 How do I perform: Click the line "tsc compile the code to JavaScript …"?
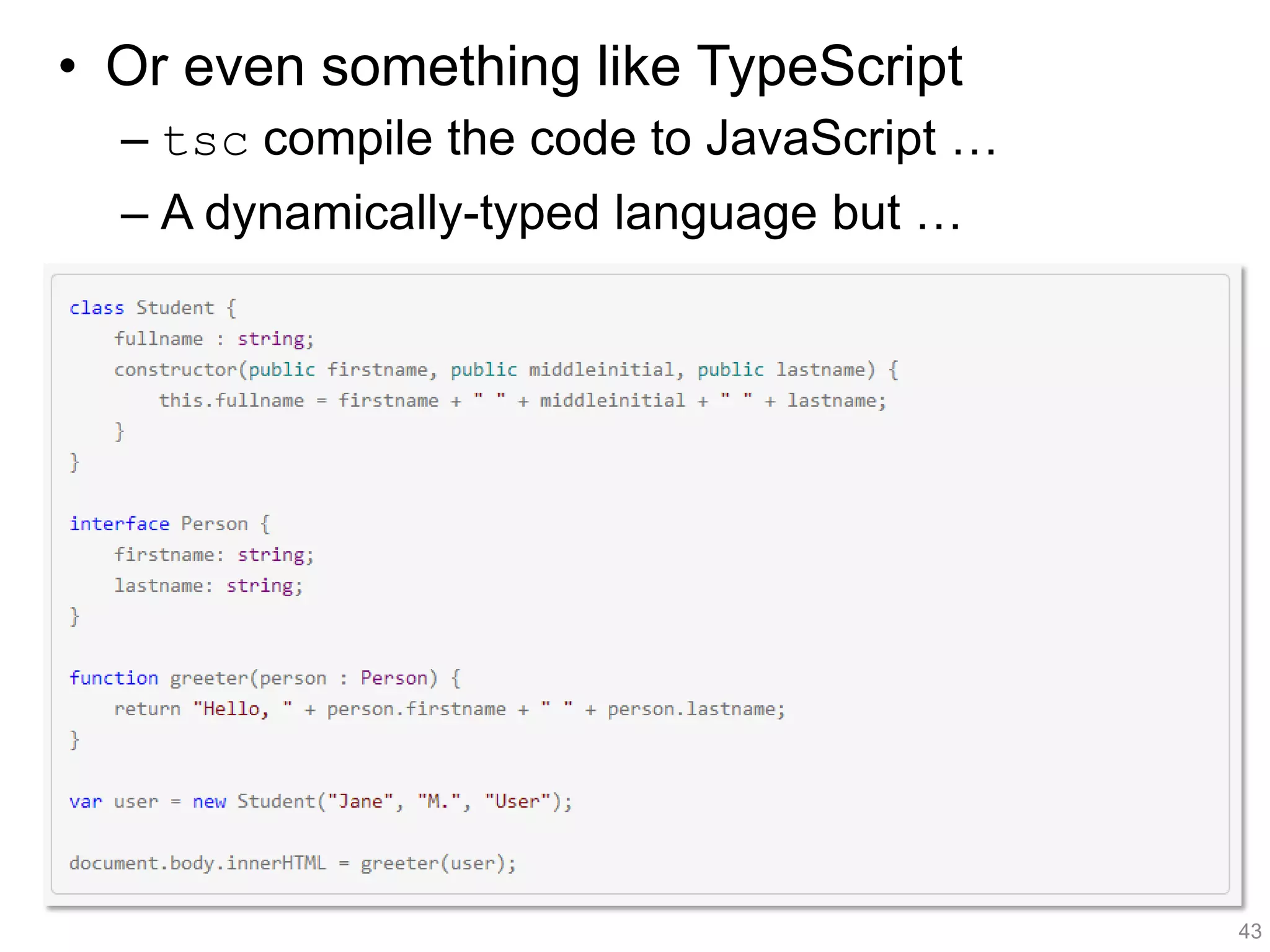(x=579, y=139)
